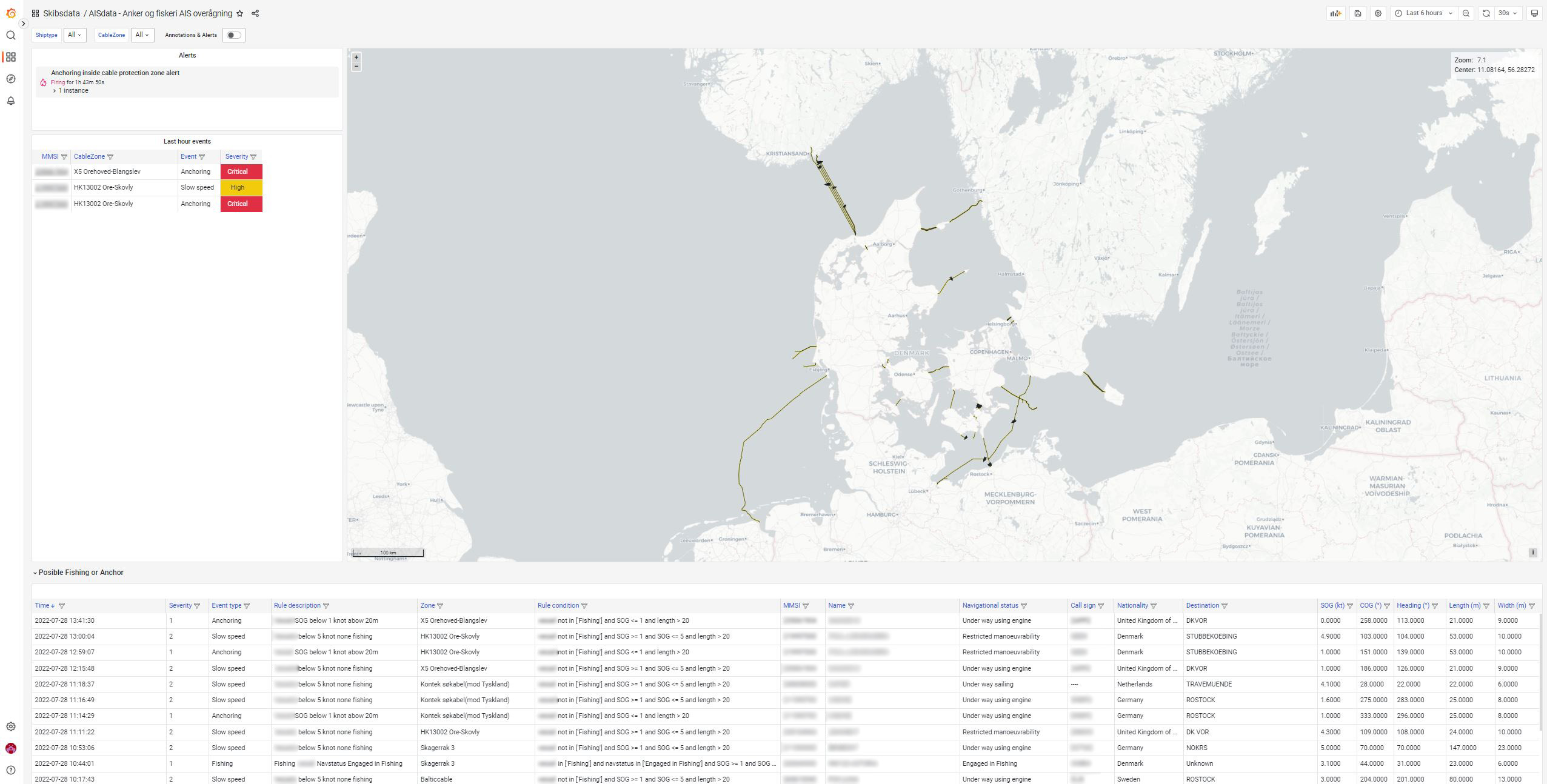
Task: Open the CableZone All dropdown
Action: [142, 35]
